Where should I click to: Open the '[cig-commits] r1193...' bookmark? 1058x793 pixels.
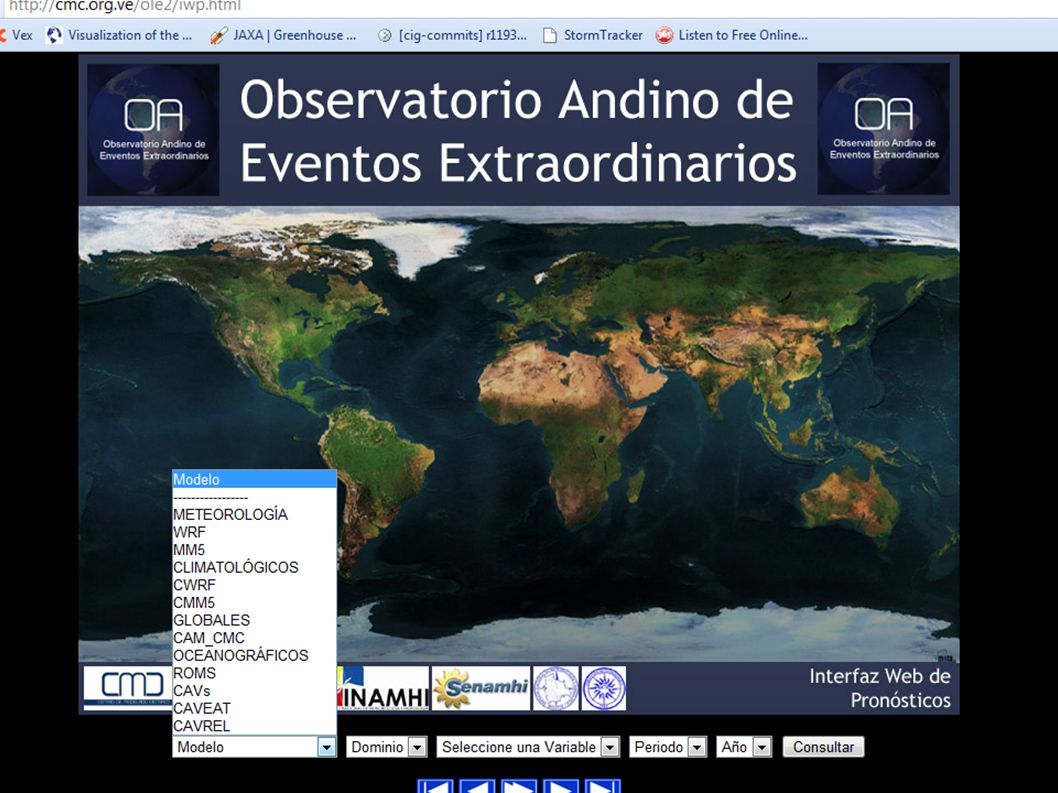click(x=452, y=35)
